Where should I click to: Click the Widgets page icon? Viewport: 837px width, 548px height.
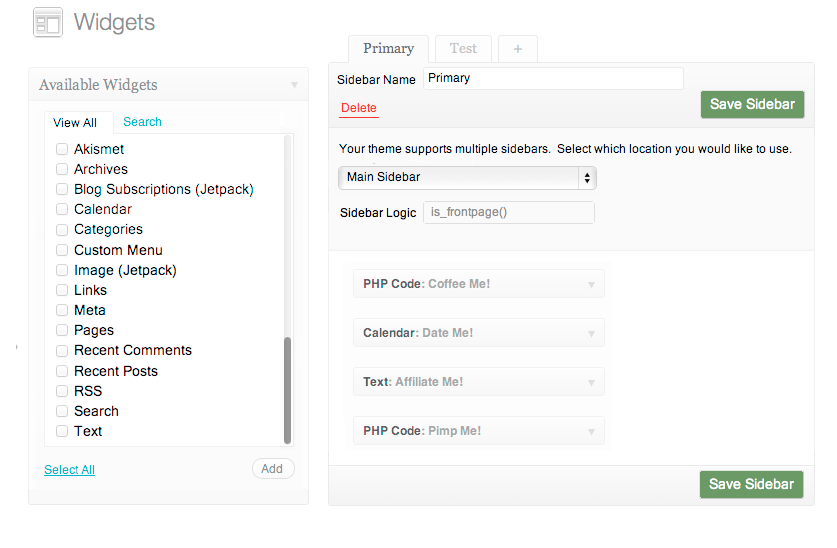[47, 22]
